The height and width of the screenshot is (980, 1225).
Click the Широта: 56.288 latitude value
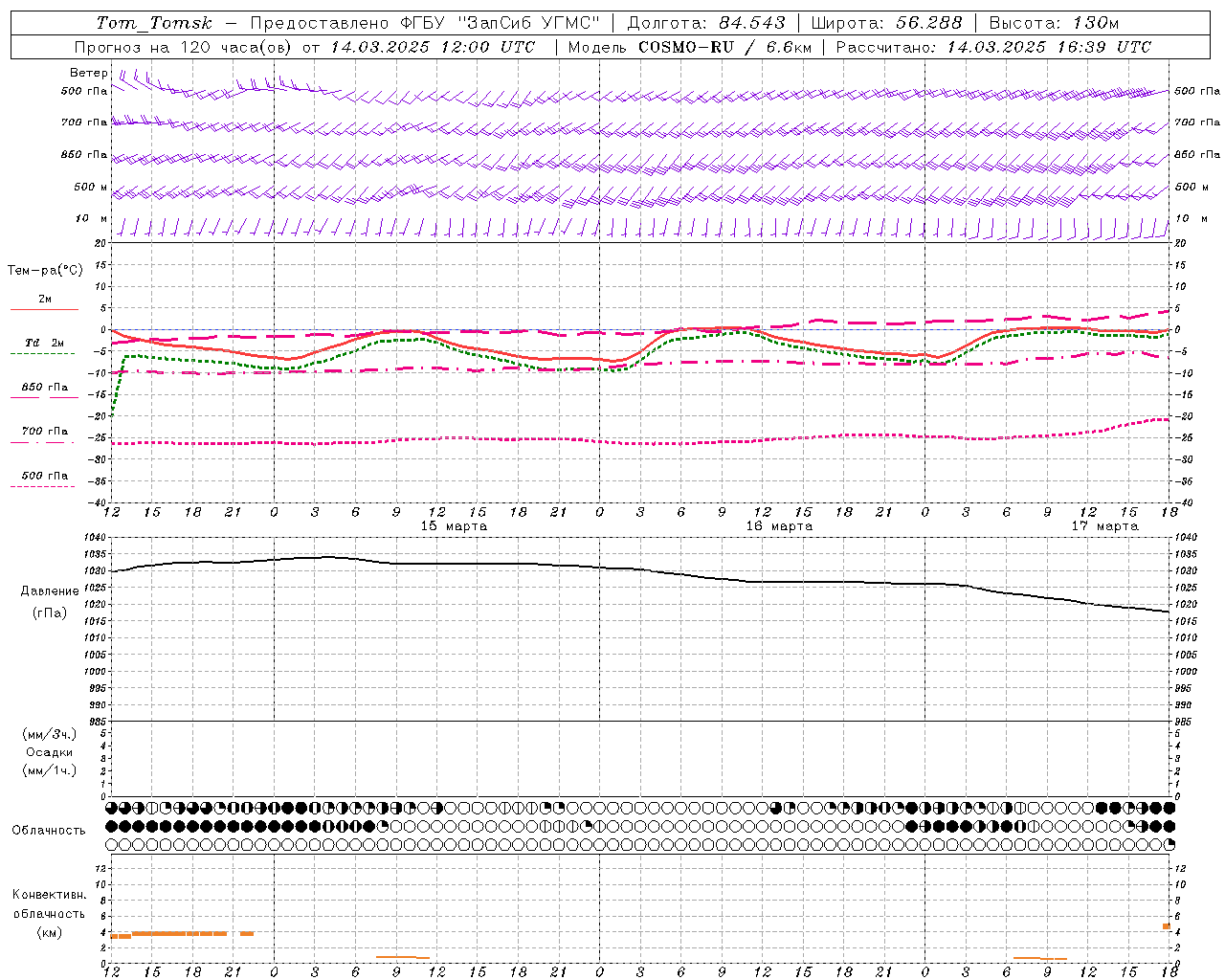886,23
